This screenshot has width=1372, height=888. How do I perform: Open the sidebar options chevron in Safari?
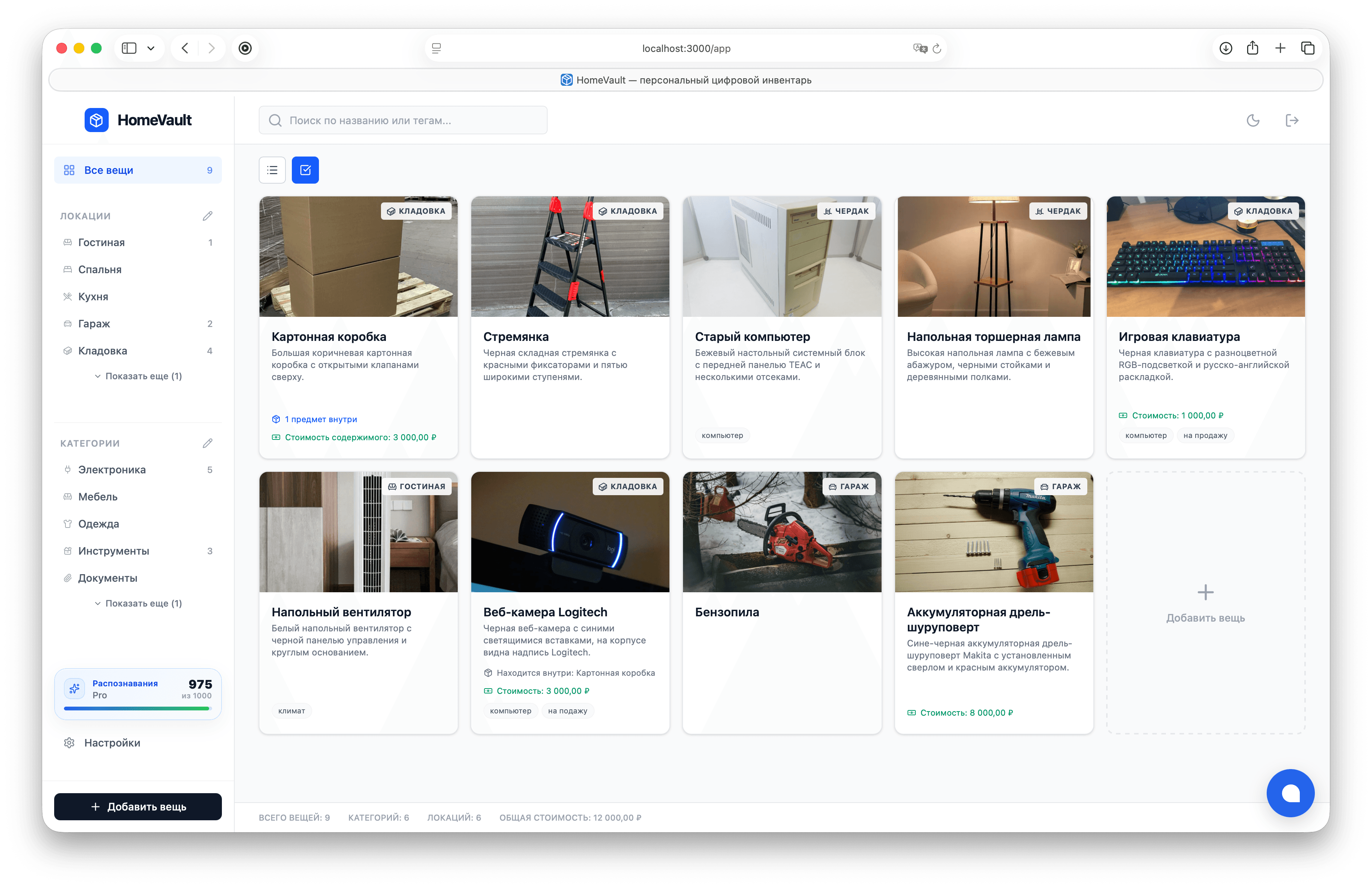click(151, 49)
